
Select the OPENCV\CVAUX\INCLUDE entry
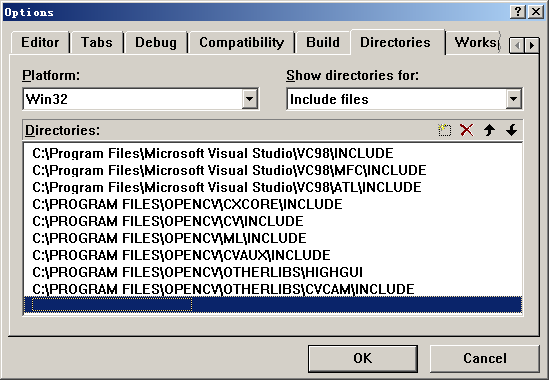coord(273,255)
